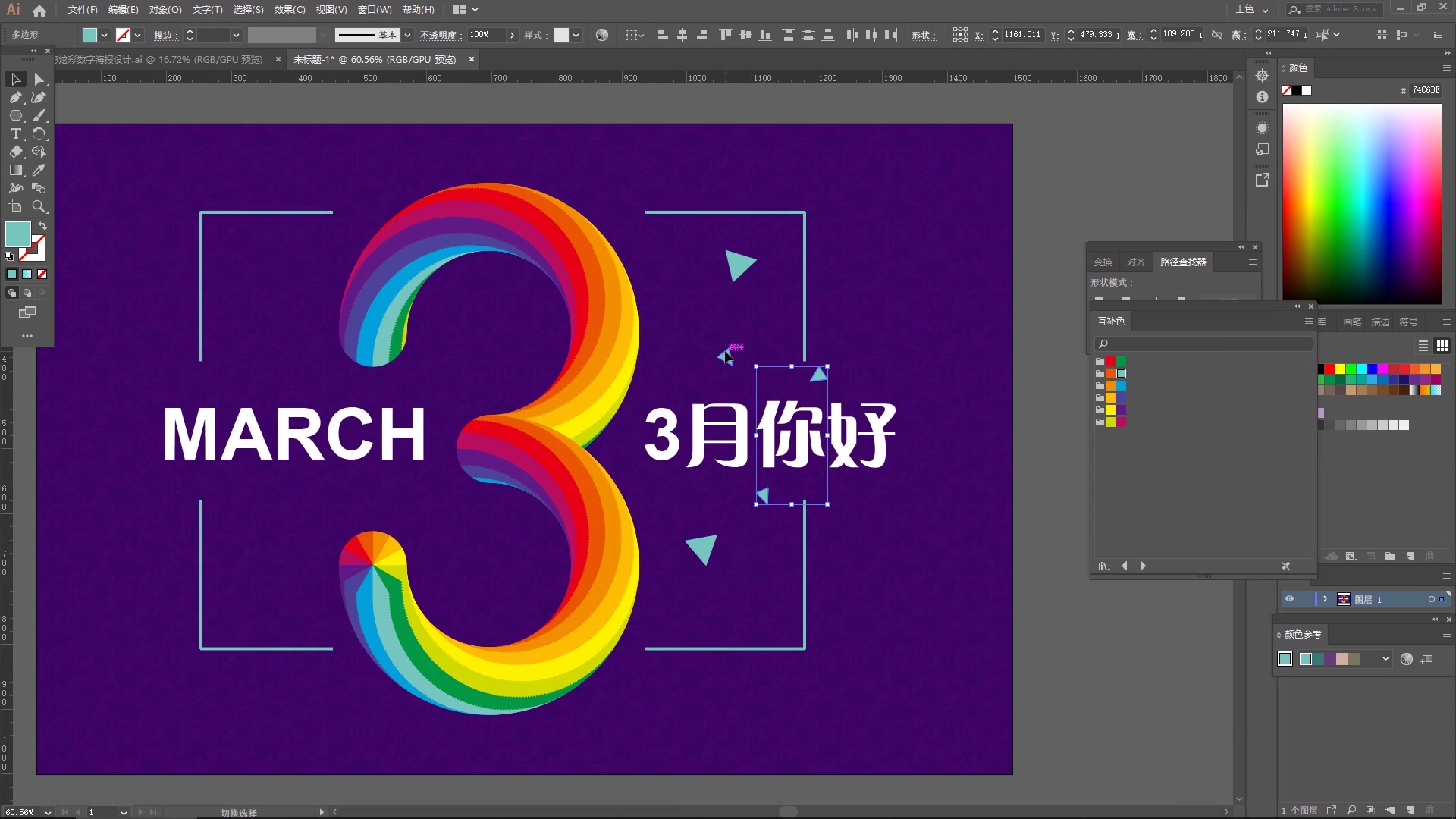1456x819 pixels.
Task: Click the 路径查找器 tab label
Action: point(1183,261)
